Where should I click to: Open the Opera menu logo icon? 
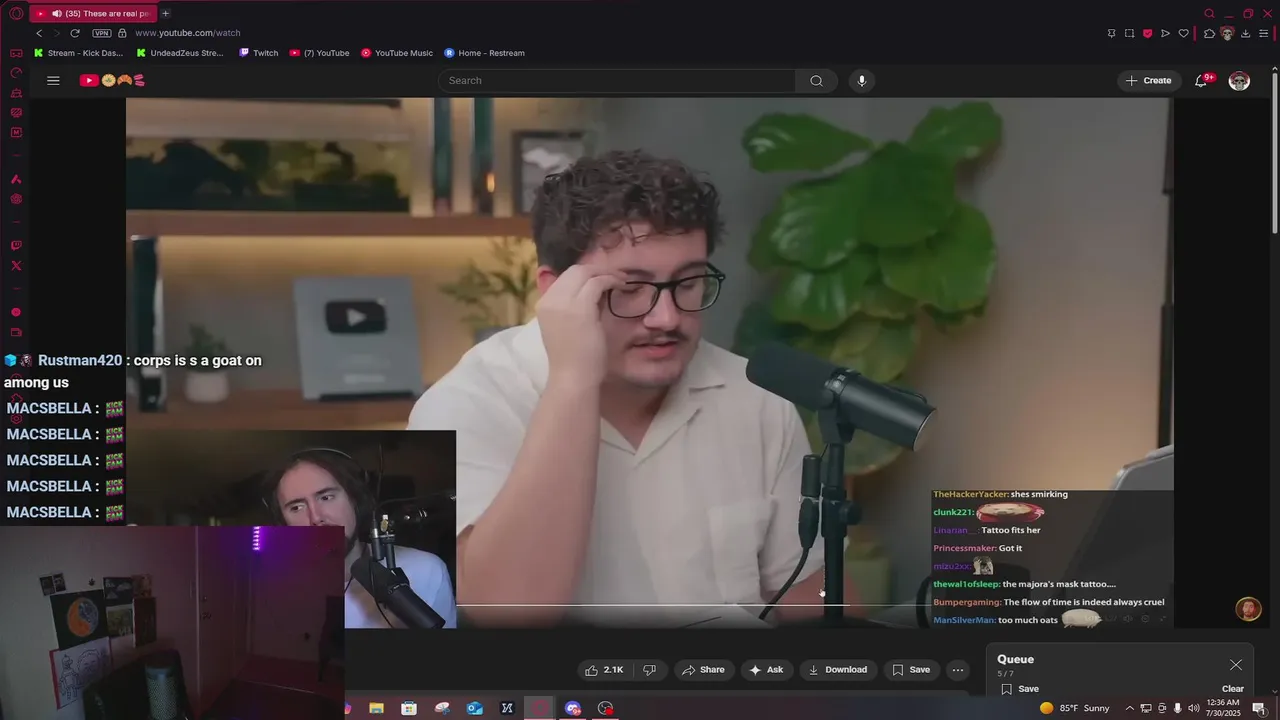tap(15, 13)
